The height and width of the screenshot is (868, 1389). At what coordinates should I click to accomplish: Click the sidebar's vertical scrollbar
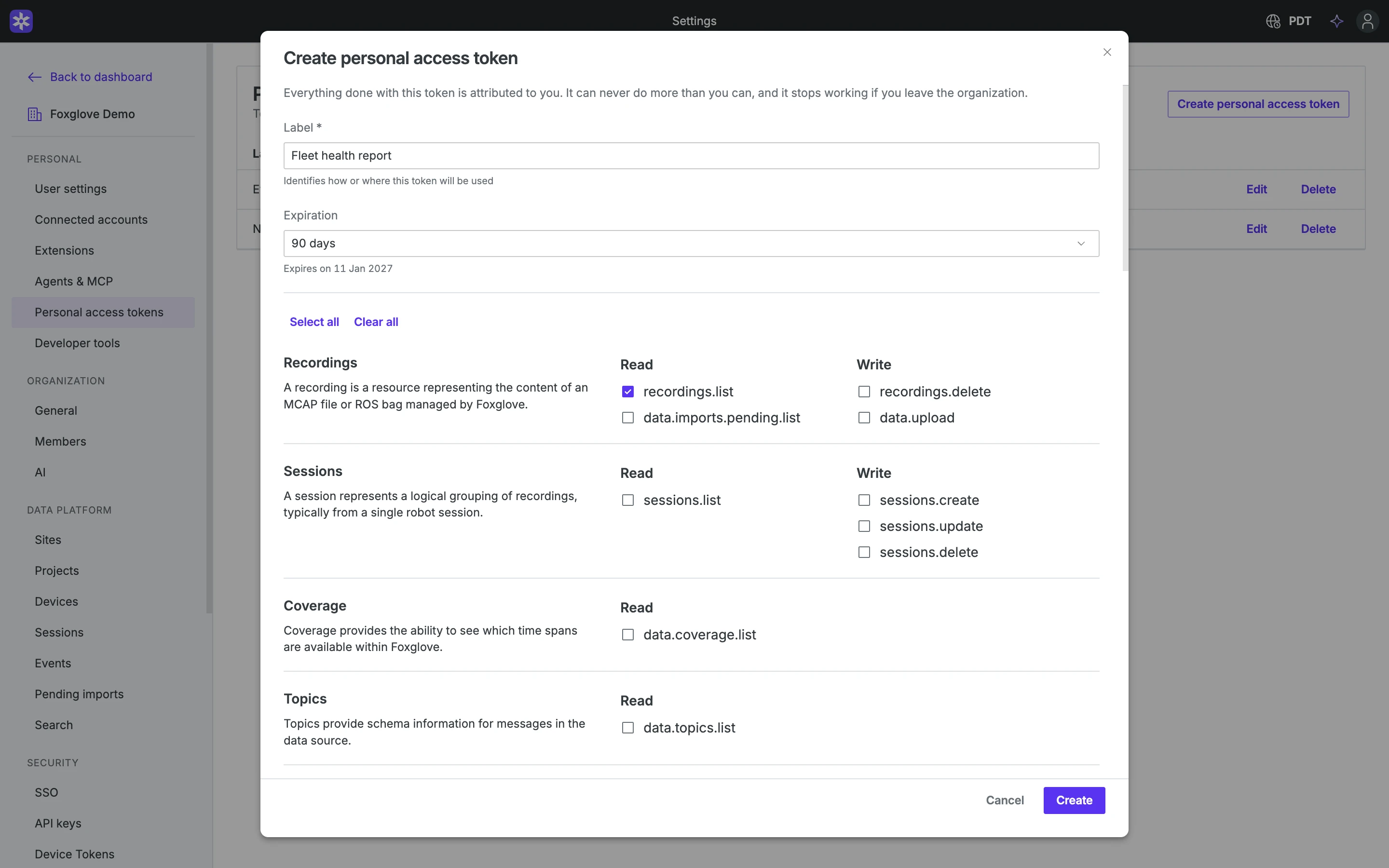click(209, 328)
